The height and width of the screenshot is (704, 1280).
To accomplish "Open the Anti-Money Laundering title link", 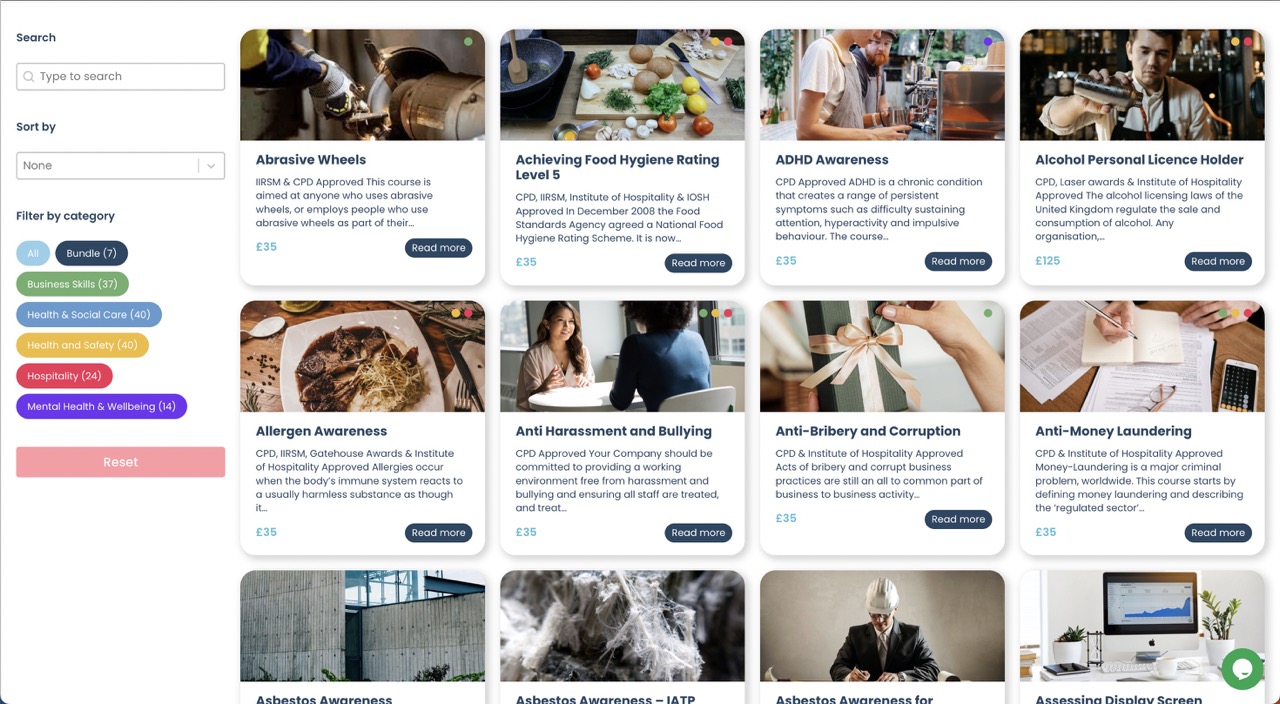I will point(1113,432).
